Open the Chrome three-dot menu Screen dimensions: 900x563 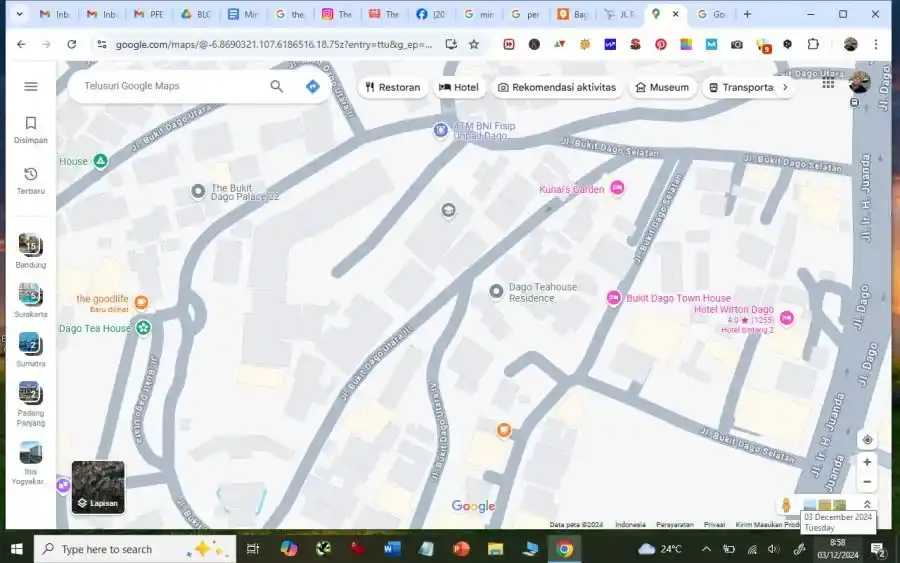(876, 44)
